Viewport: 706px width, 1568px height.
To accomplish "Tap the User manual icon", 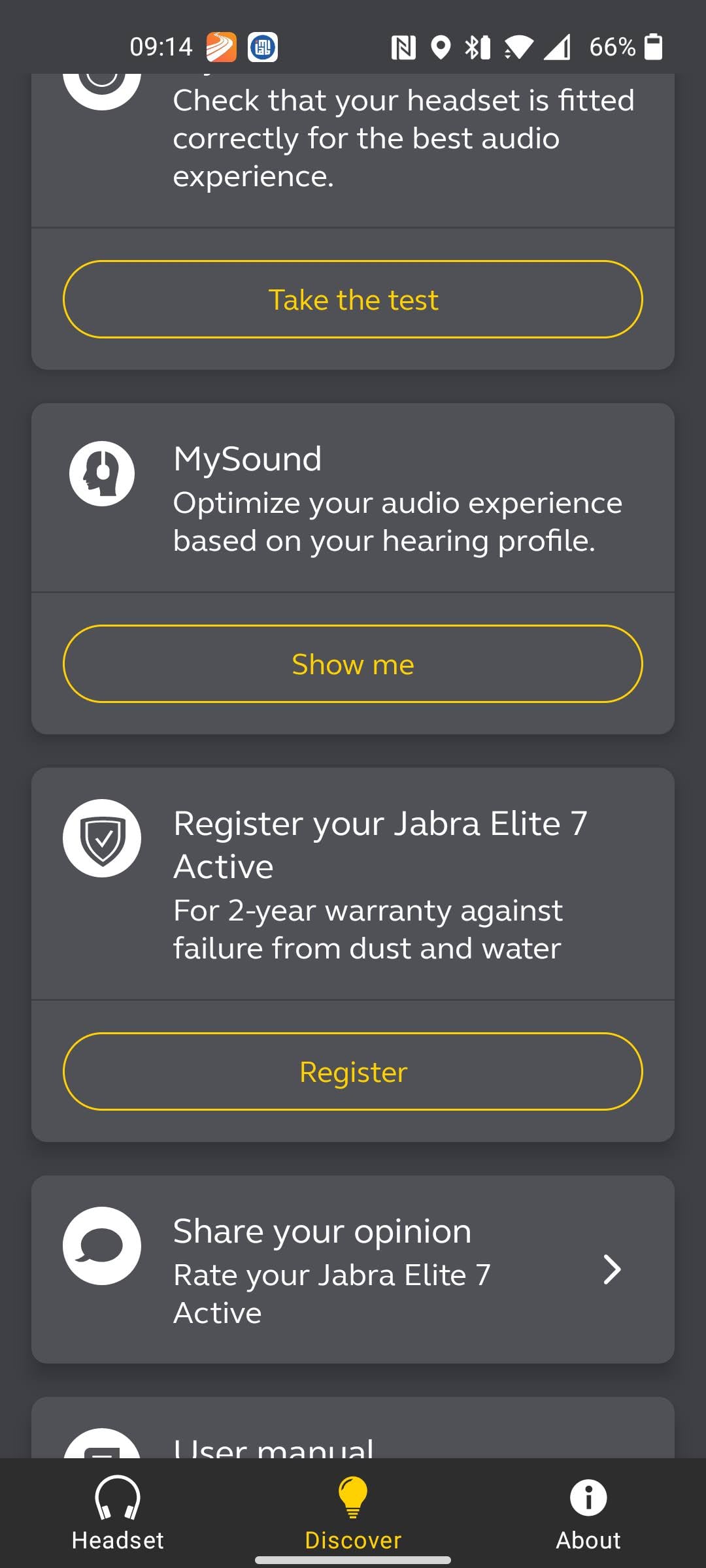I will pos(102,1445).
